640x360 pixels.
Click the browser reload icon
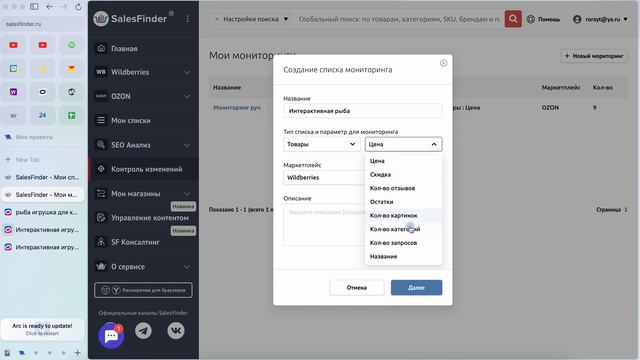(x=78, y=7)
